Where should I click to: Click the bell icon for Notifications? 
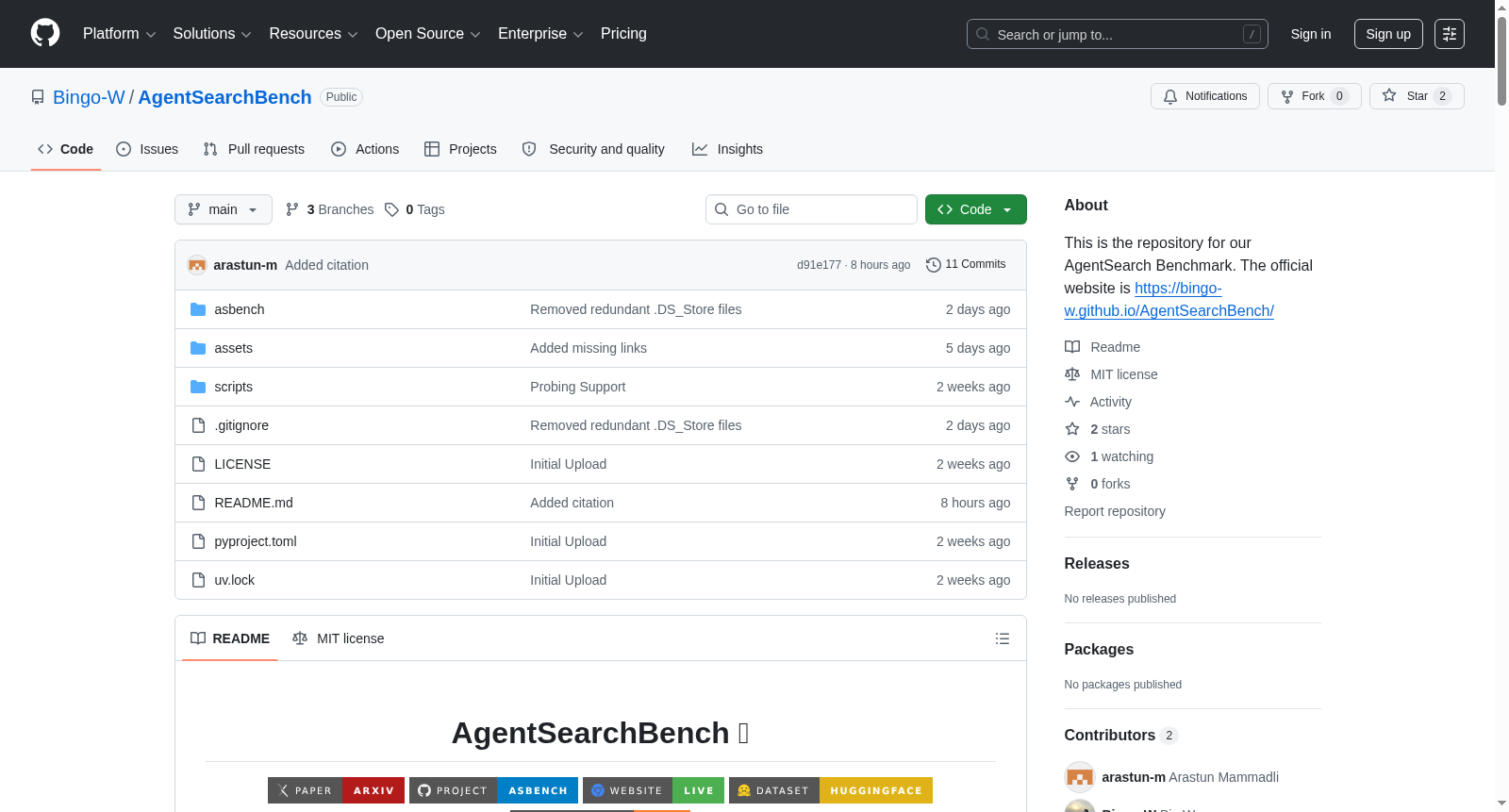pos(1170,96)
